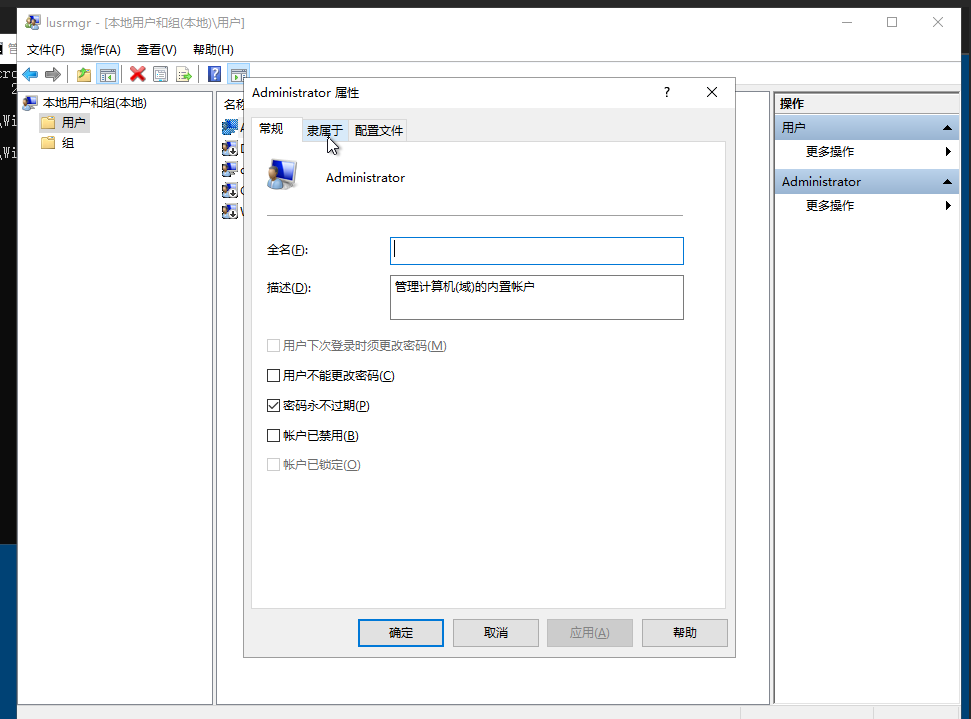Confirm with the 确定 button

click(401, 633)
